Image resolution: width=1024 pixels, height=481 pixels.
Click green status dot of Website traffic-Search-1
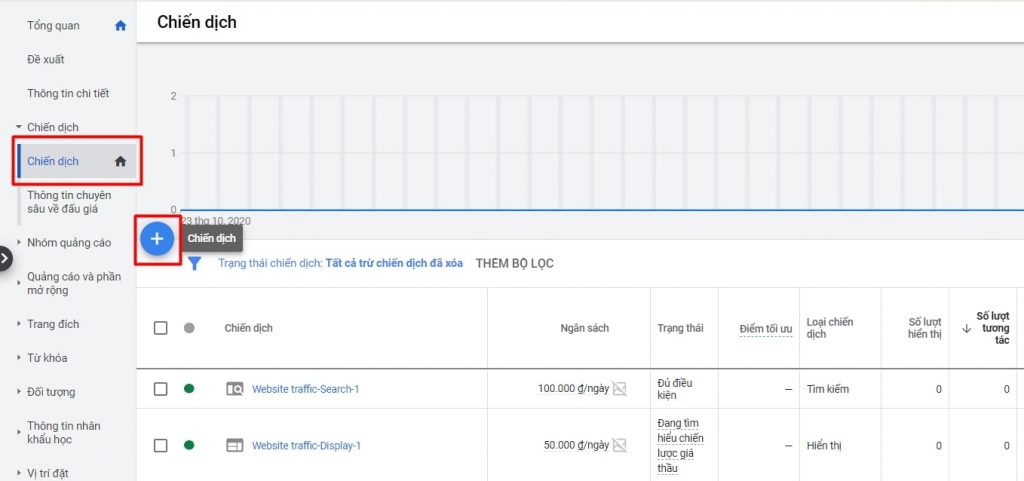point(189,389)
